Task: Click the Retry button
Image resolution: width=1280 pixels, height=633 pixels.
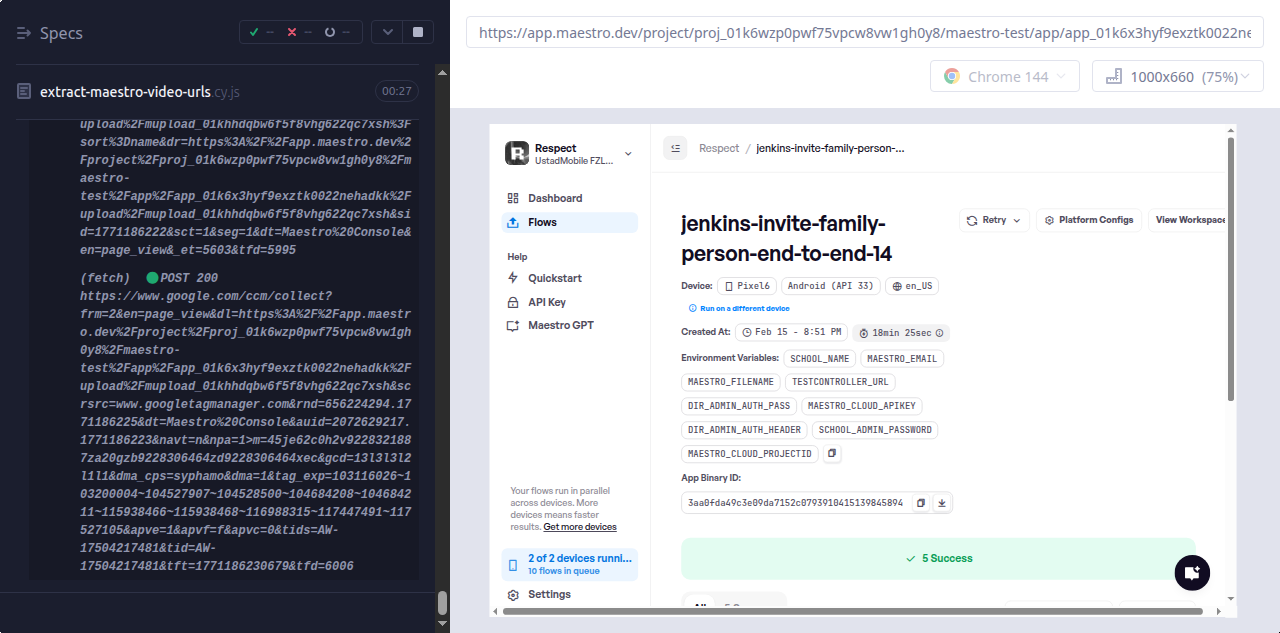Action: click(993, 220)
